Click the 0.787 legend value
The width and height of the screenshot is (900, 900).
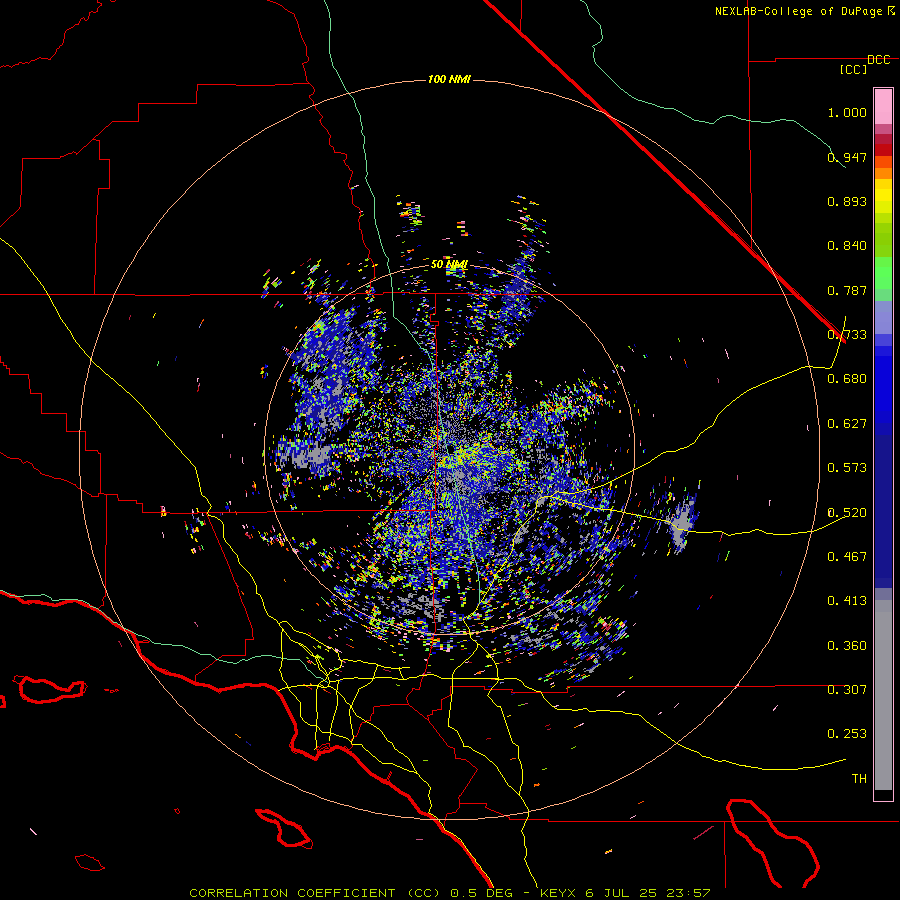pyautogui.click(x=847, y=290)
